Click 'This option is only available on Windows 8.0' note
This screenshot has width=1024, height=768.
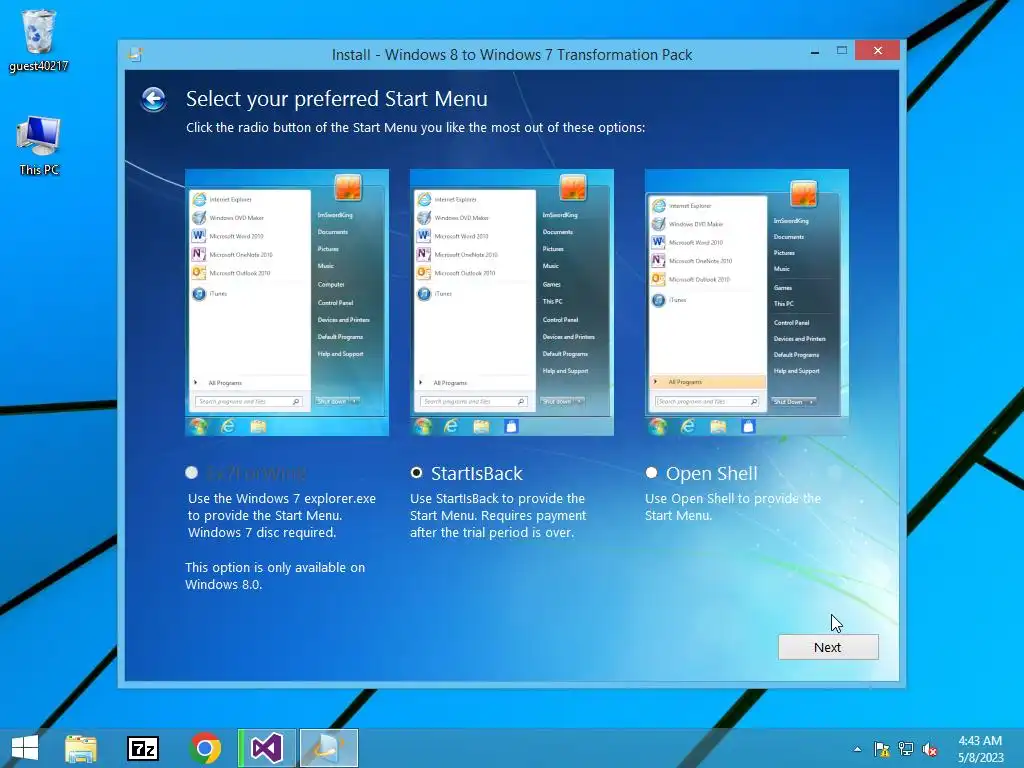tap(275, 575)
